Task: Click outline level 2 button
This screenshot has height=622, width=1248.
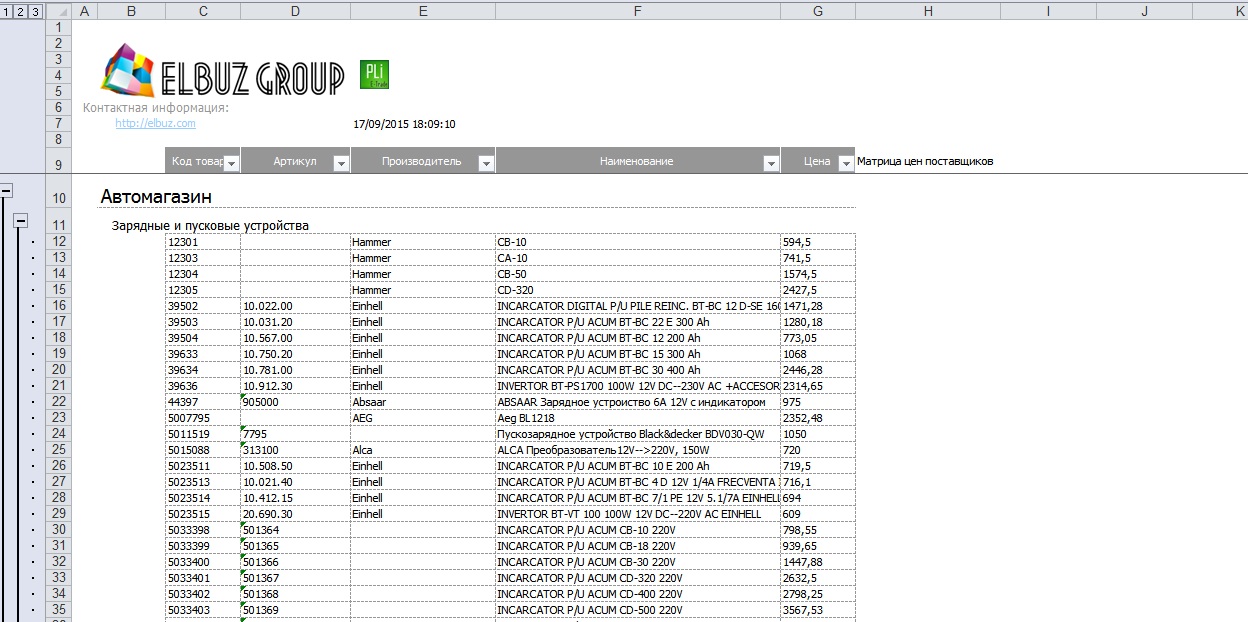Action: coord(21,11)
